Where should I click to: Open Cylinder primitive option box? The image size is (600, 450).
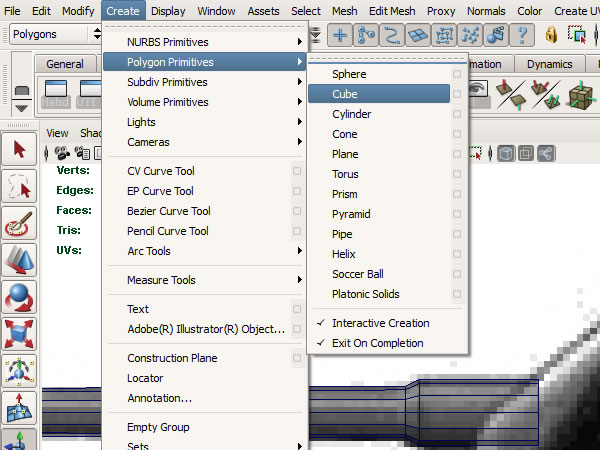click(x=457, y=114)
